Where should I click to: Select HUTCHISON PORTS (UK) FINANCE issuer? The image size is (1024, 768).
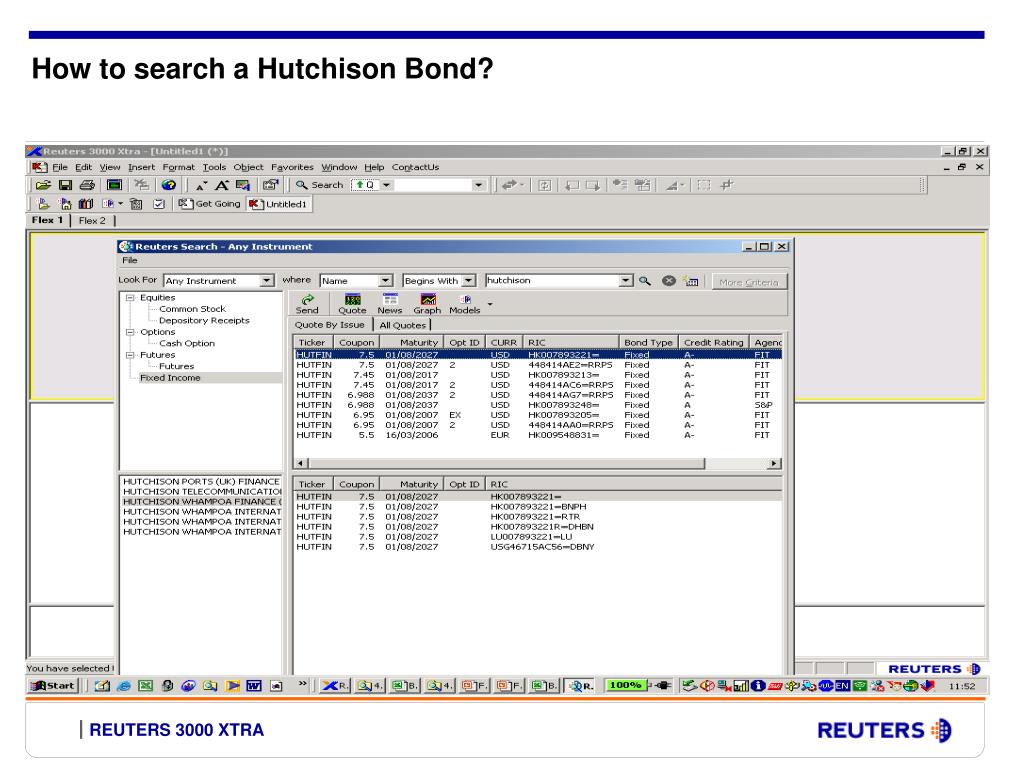tap(201, 482)
